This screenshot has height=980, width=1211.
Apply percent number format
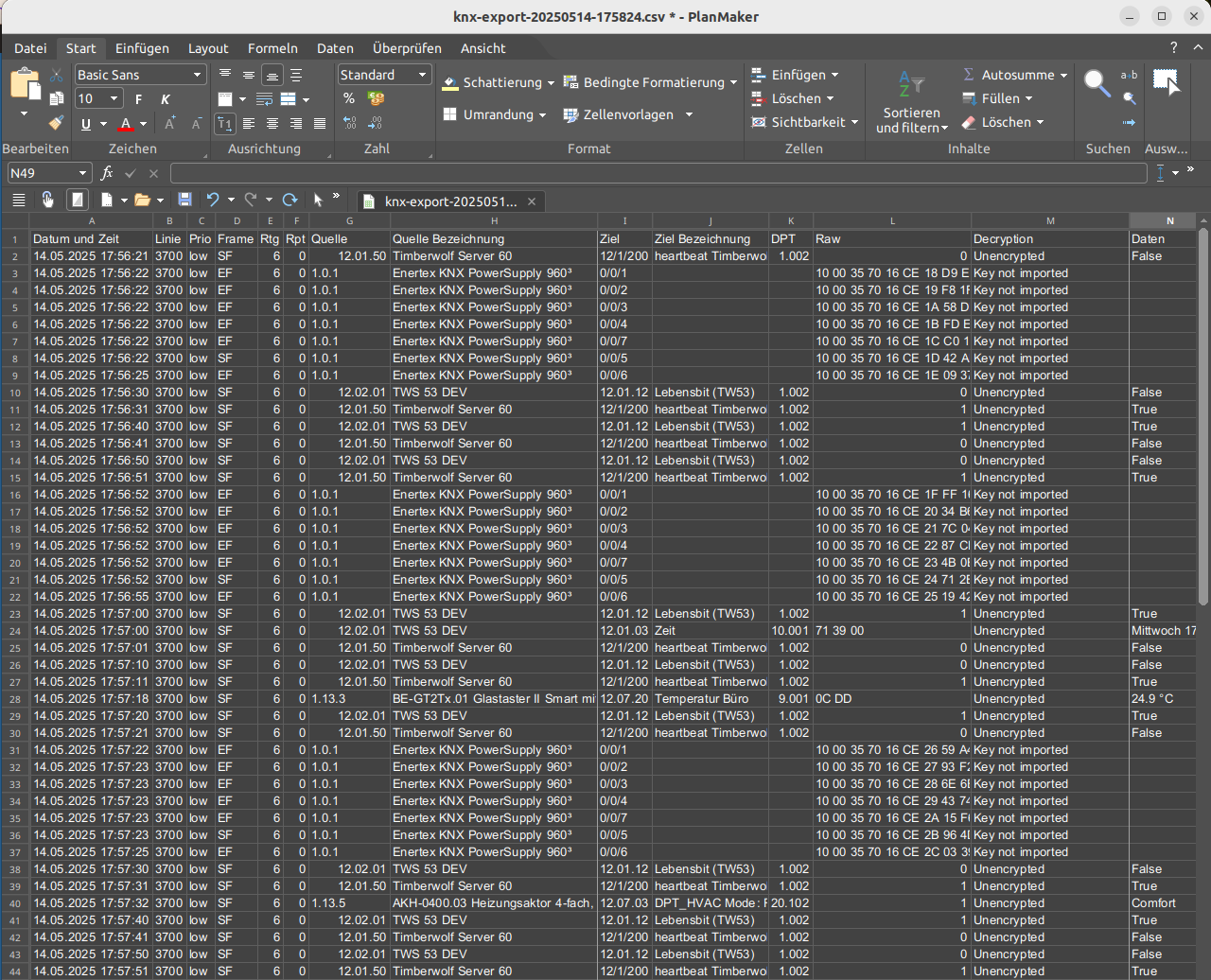[349, 98]
